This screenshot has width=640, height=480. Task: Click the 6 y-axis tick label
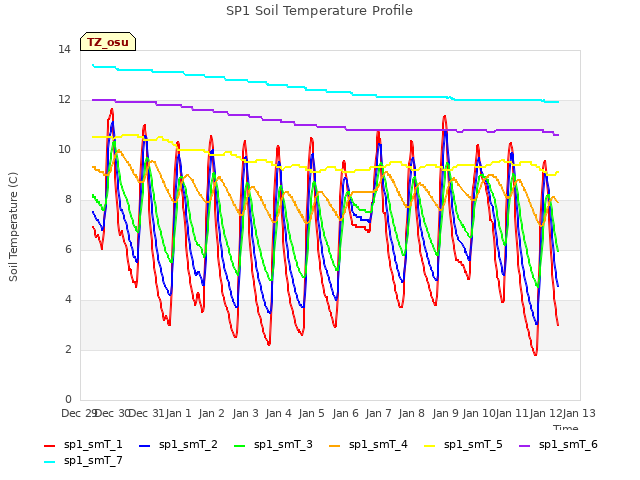[x=68, y=250]
